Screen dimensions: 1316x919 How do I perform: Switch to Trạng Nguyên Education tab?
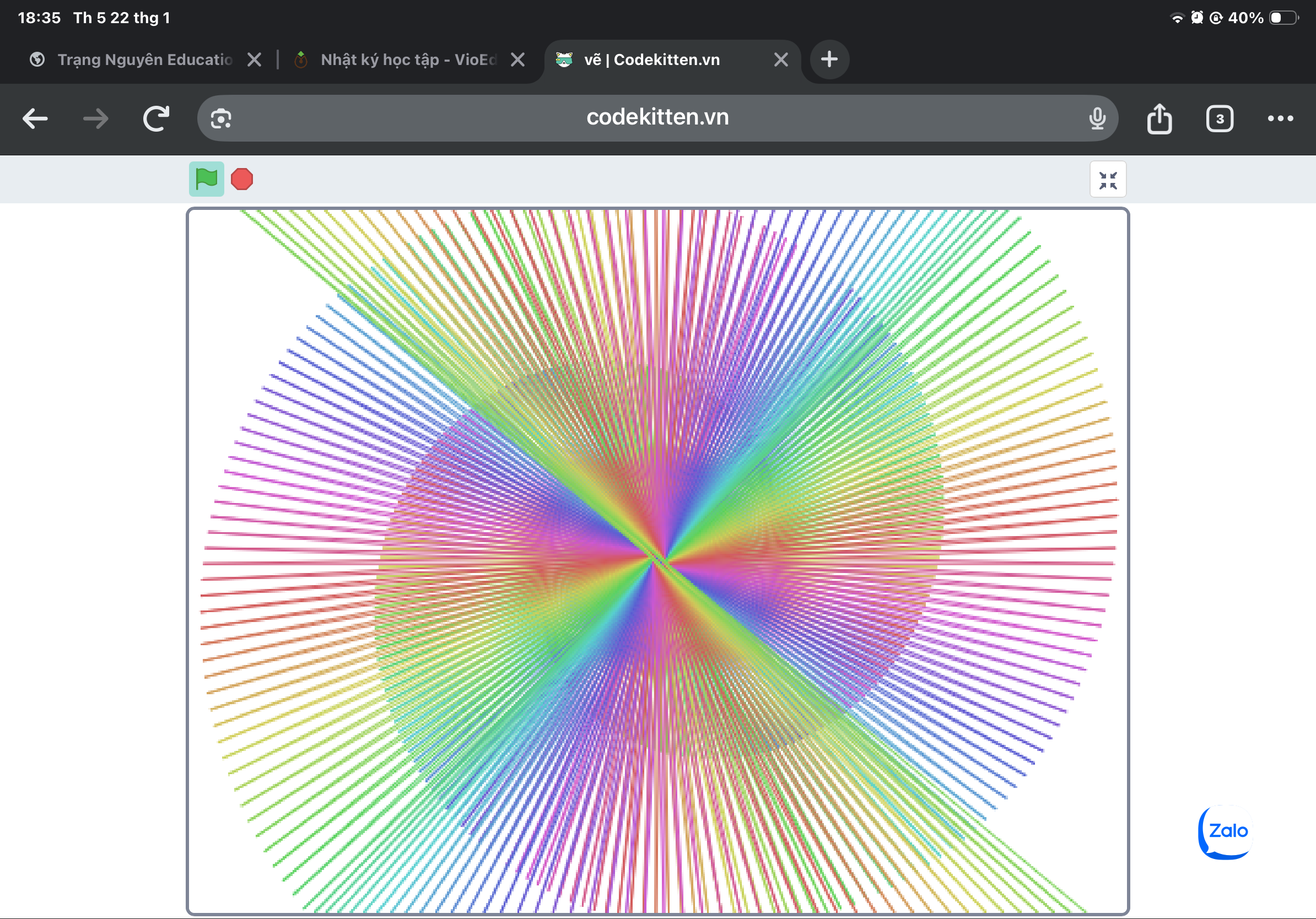(x=143, y=60)
